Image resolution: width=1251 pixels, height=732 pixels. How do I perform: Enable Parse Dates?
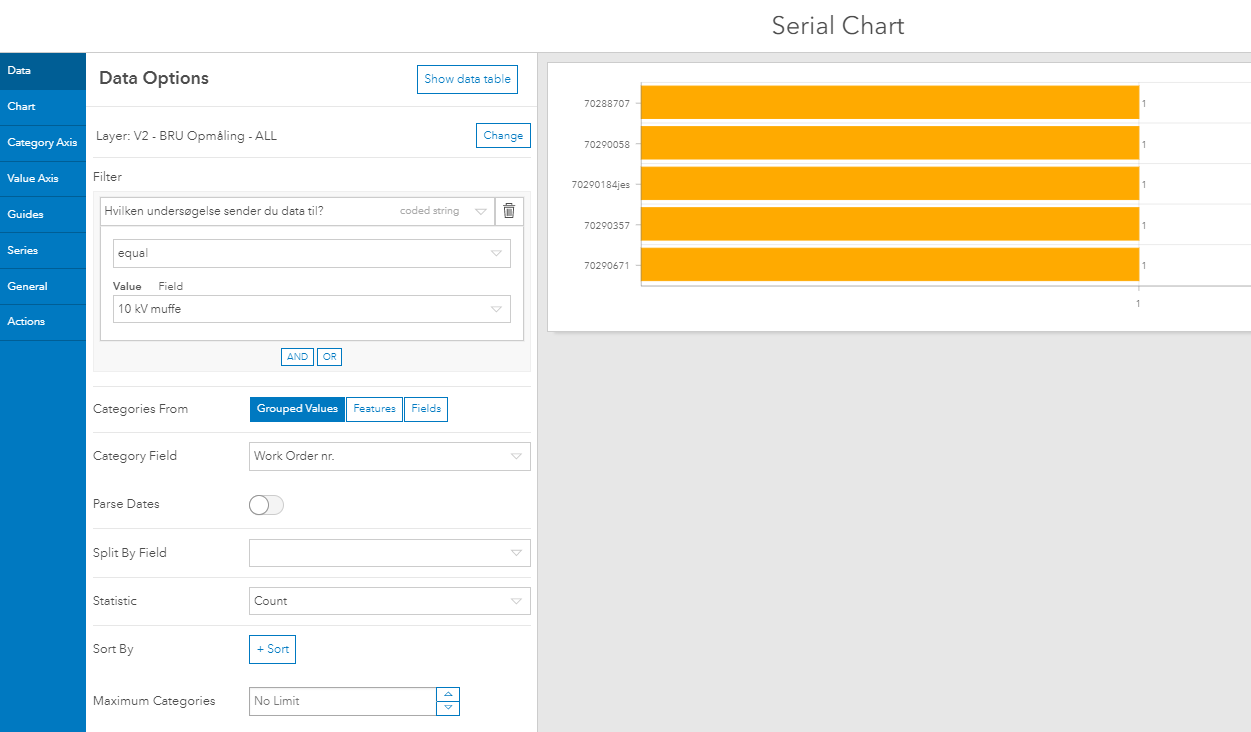click(266, 505)
